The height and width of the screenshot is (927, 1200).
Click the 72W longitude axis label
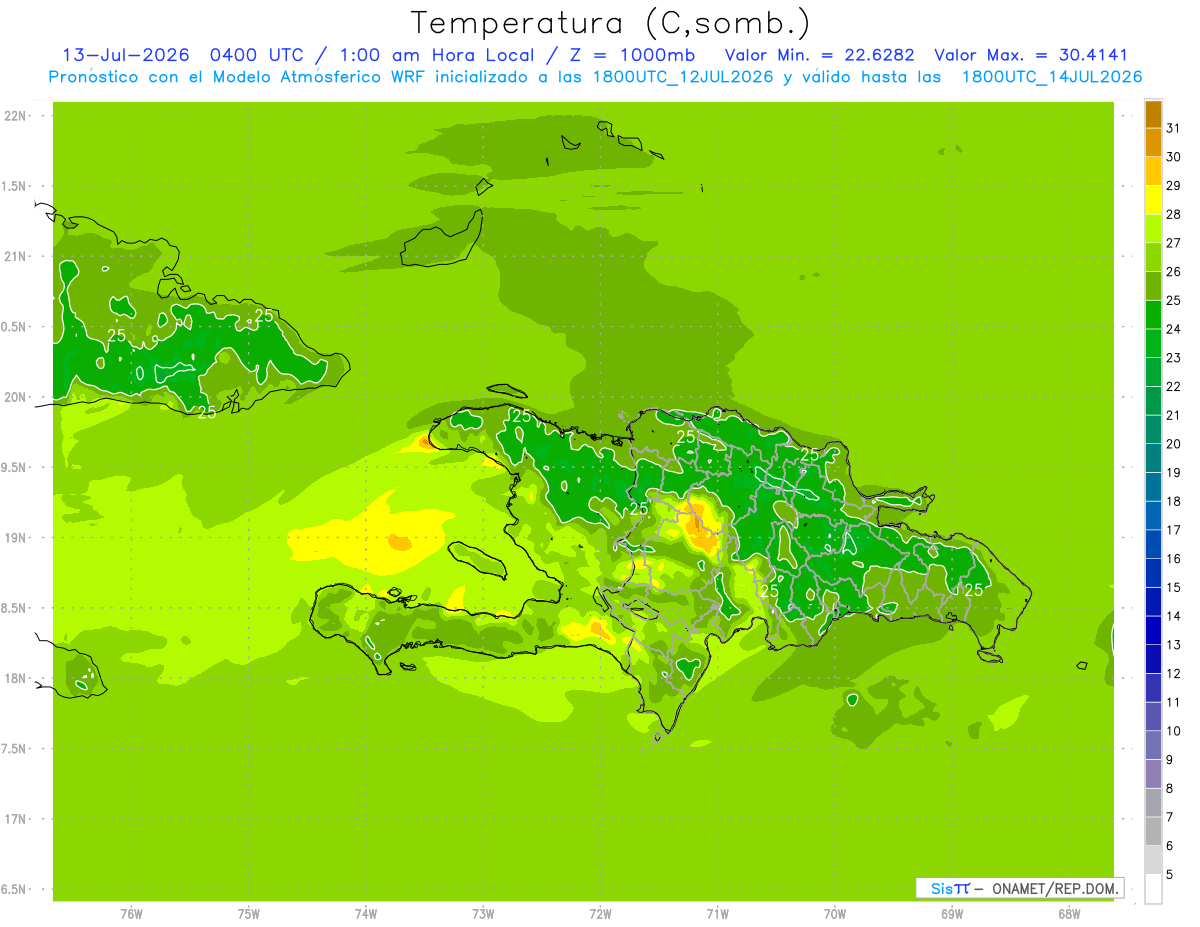click(x=600, y=914)
